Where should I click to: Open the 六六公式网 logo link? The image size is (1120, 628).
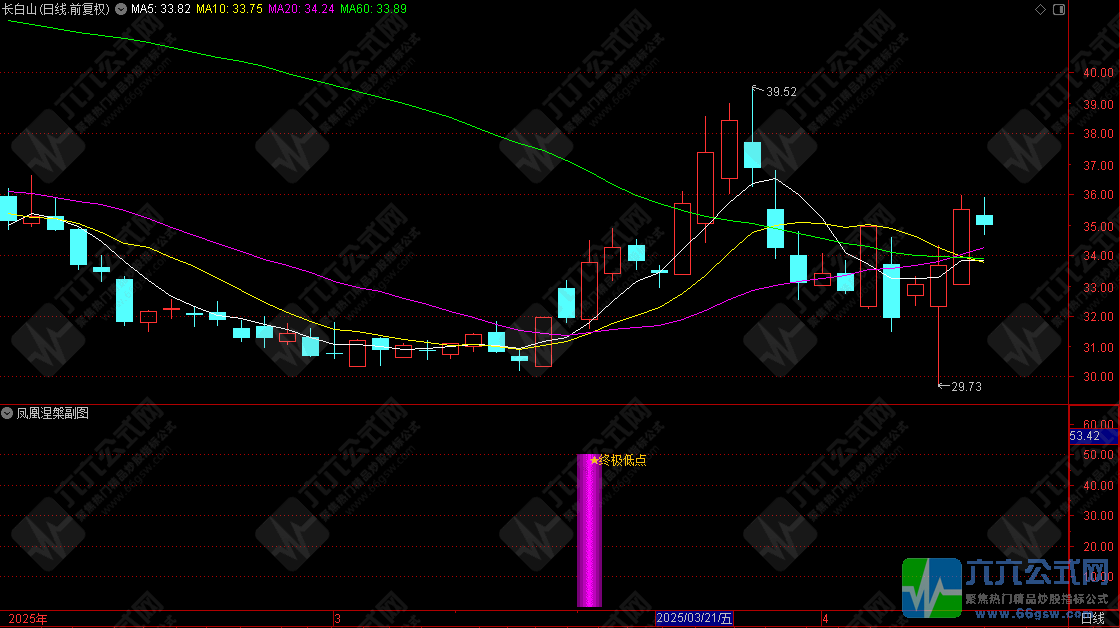tap(1010, 587)
